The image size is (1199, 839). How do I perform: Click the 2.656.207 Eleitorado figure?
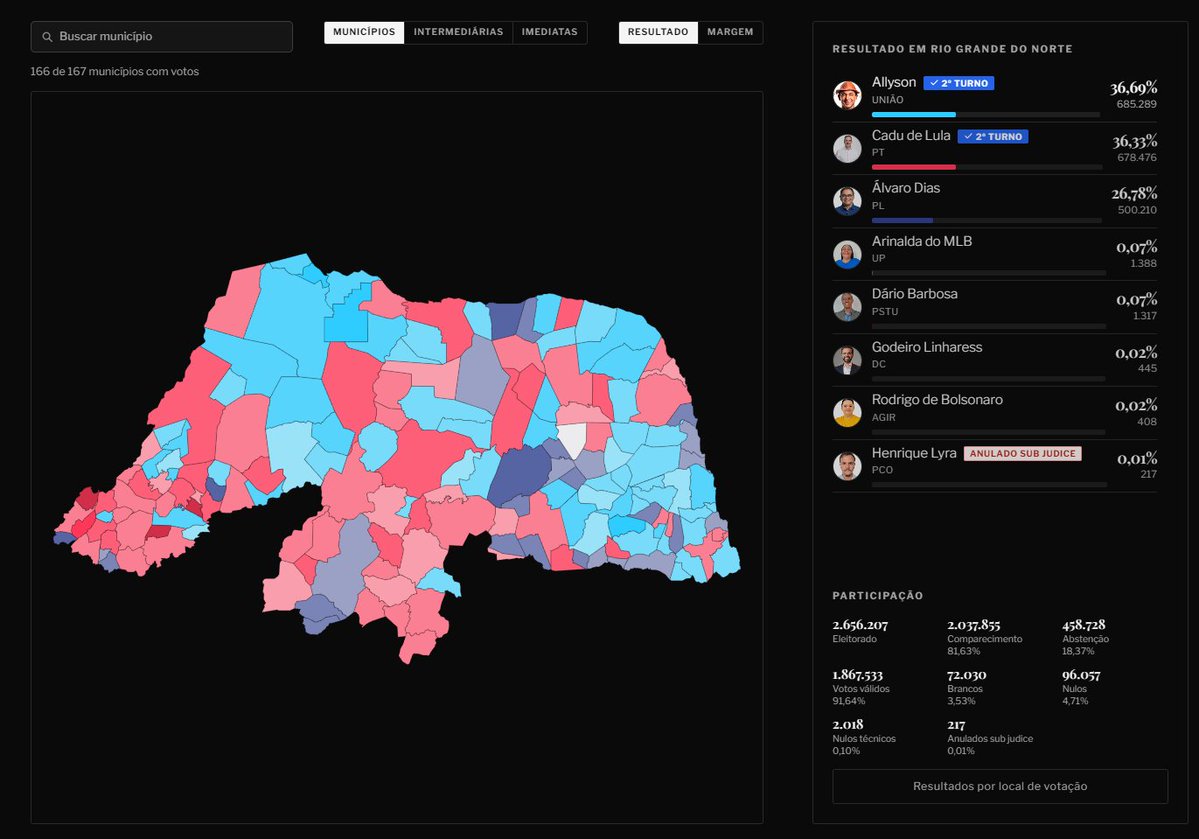[860, 625]
